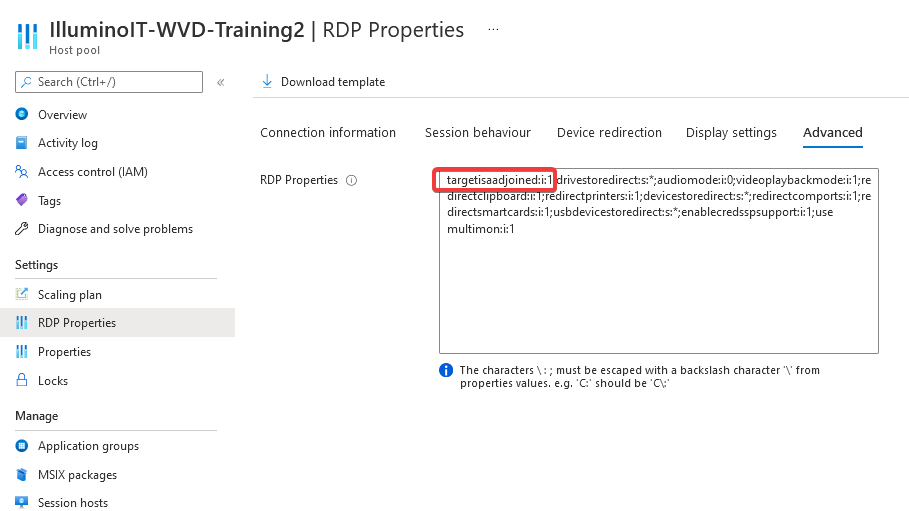
Task: Open Overview in the sidebar
Action: pyautogui.click(x=63, y=115)
